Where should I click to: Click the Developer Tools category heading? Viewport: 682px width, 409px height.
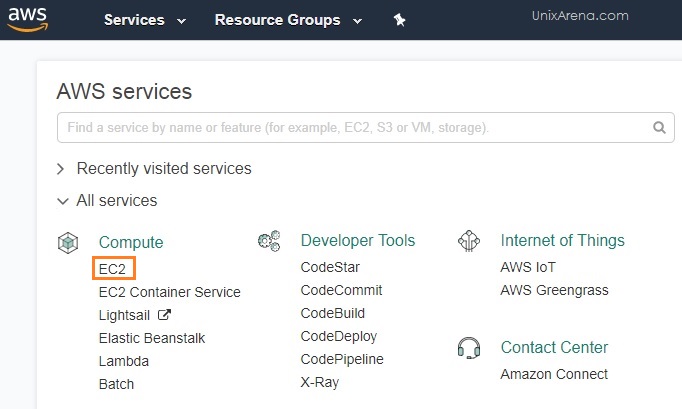[x=358, y=241]
